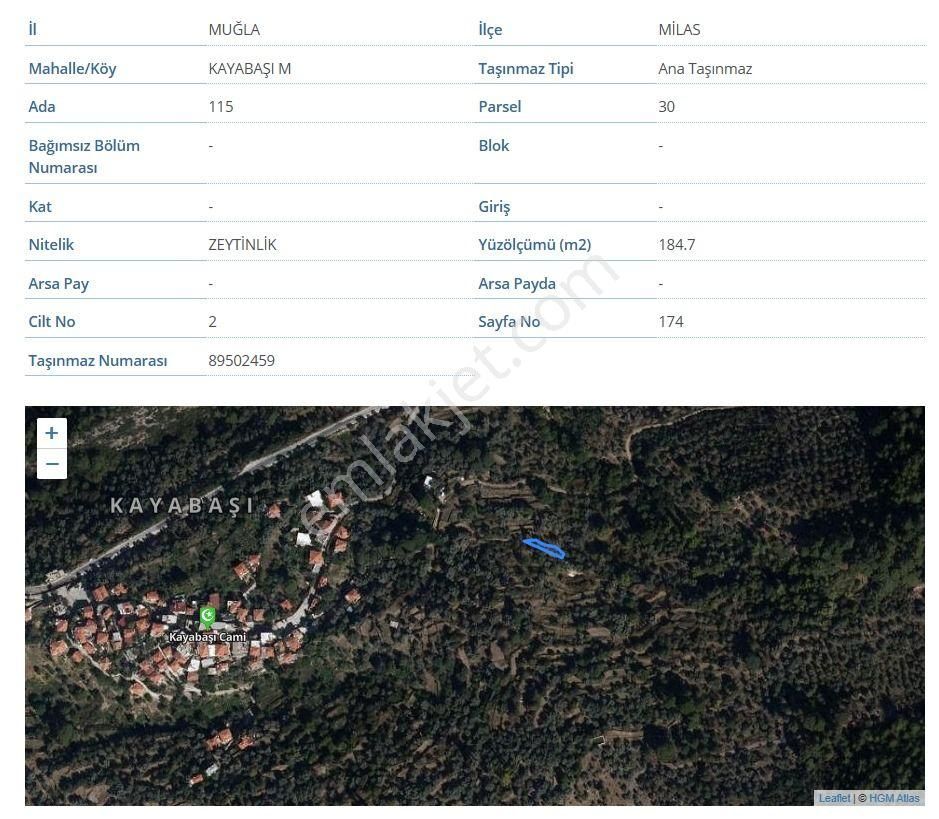Zoom out on the map

point(52,464)
